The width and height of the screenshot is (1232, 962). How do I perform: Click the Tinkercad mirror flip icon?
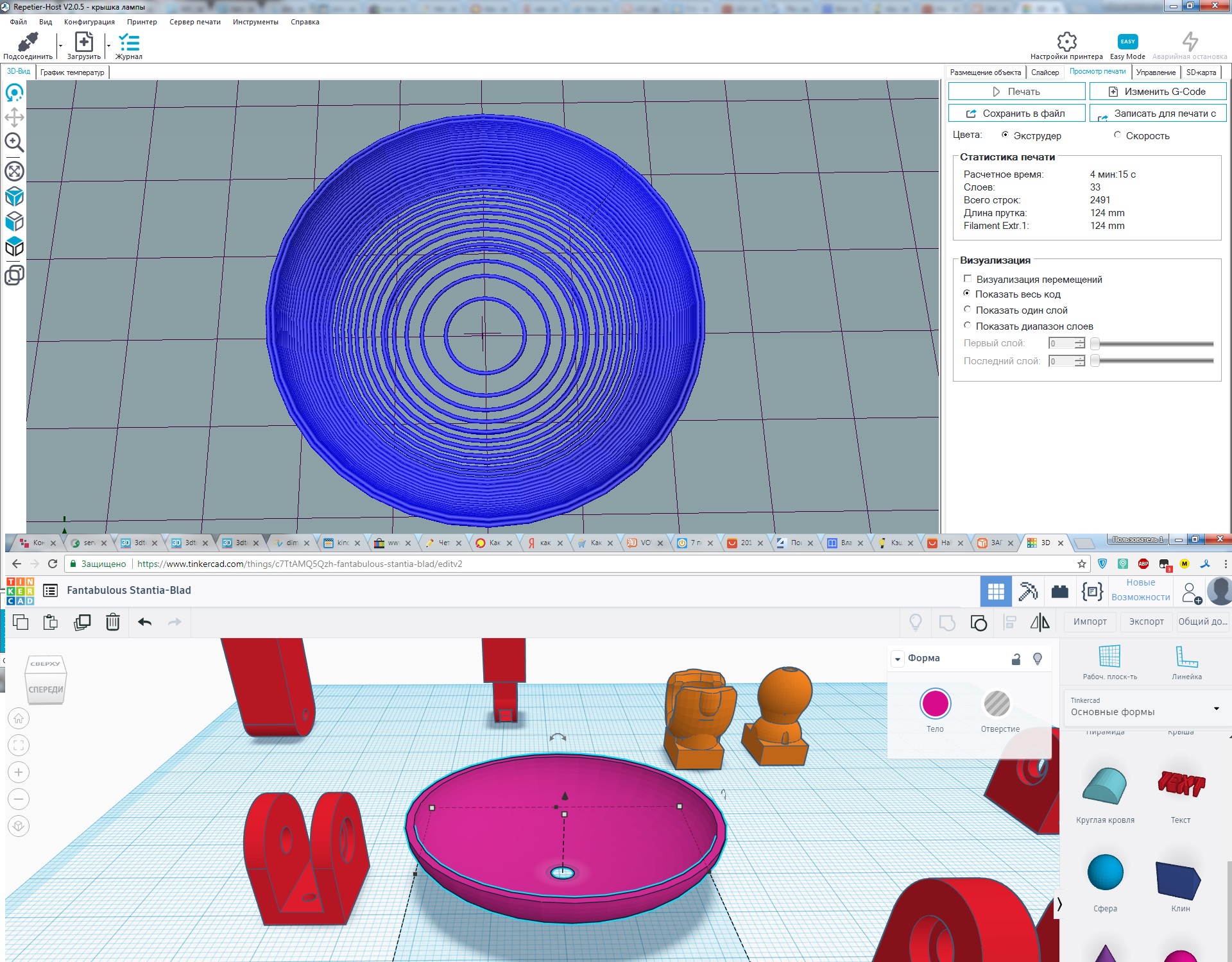pos(1039,622)
